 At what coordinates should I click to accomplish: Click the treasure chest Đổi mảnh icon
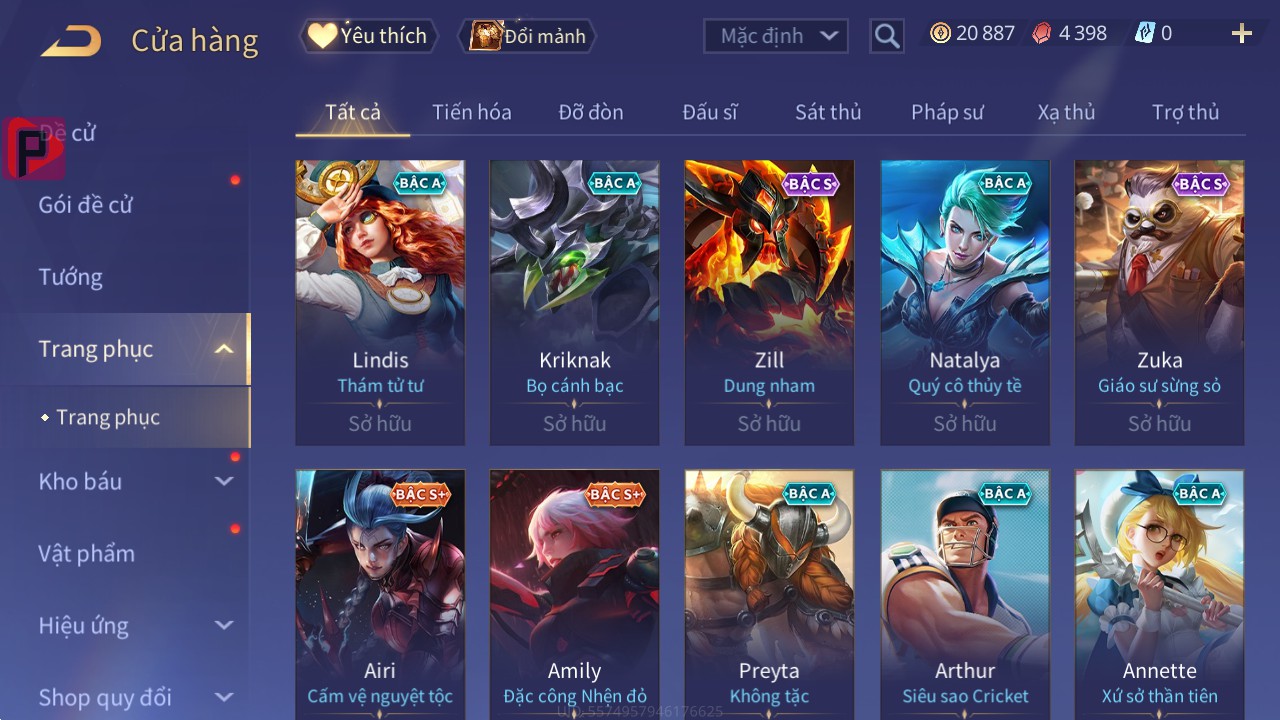pyautogui.click(x=485, y=36)
